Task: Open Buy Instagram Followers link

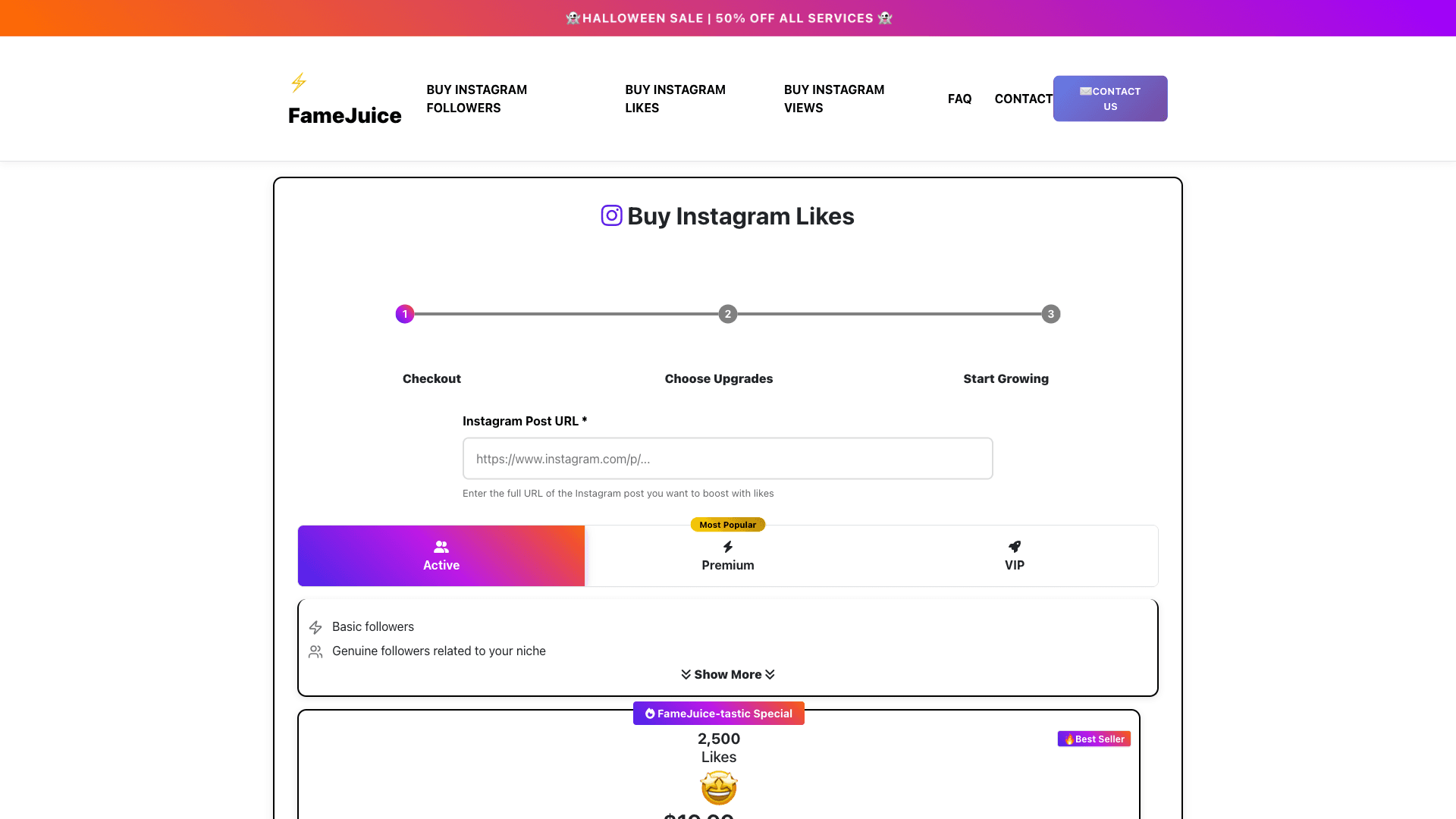Action: pos(477,99)
